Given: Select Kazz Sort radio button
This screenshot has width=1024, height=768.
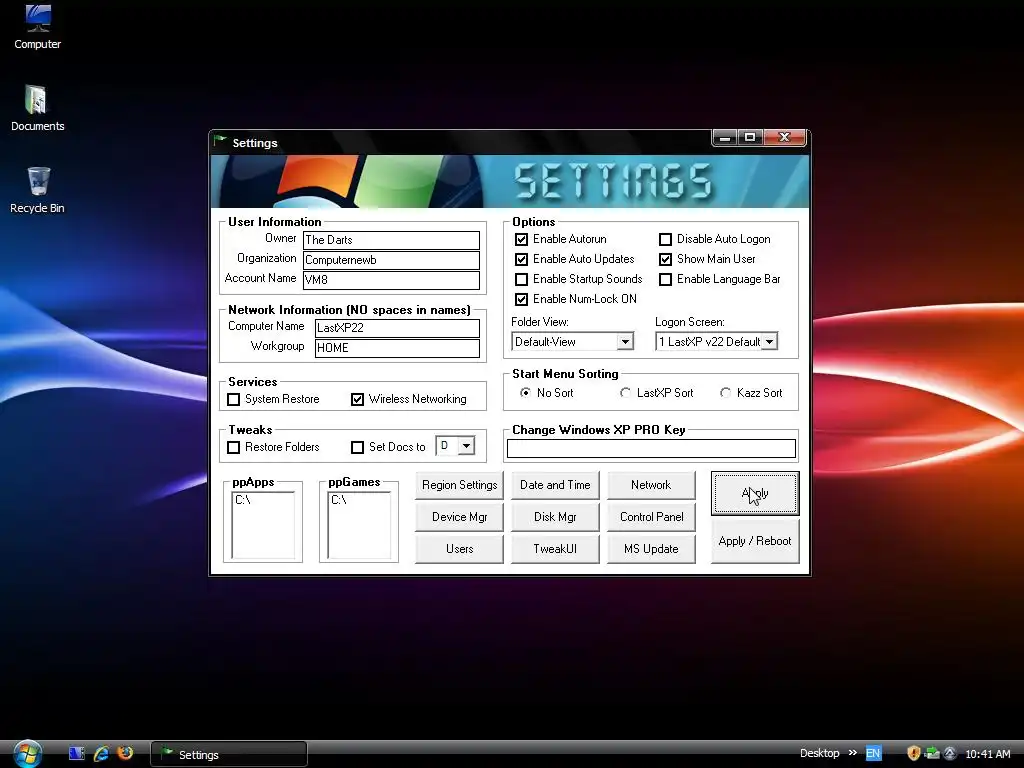Looking at the screenshot, I should pos(725,392).
